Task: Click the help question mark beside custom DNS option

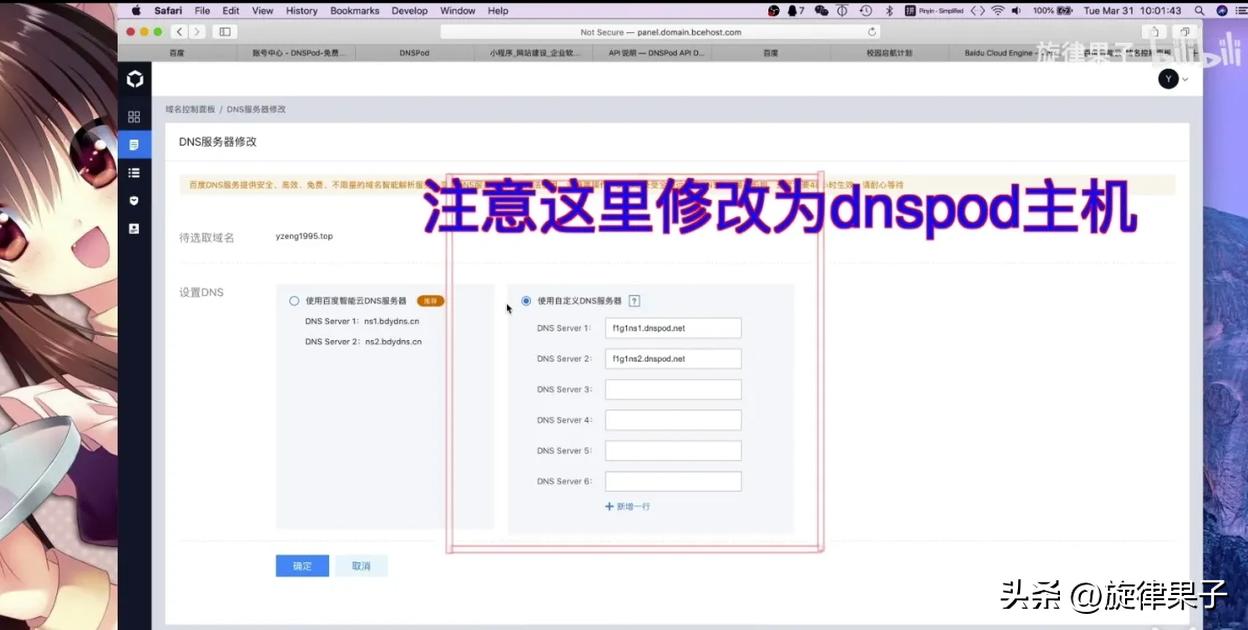Action: (x=634, y=301)
